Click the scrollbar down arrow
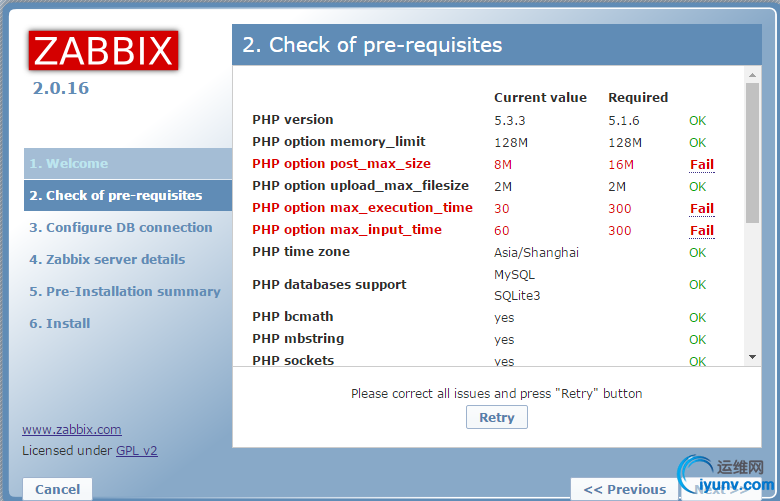 752,357
